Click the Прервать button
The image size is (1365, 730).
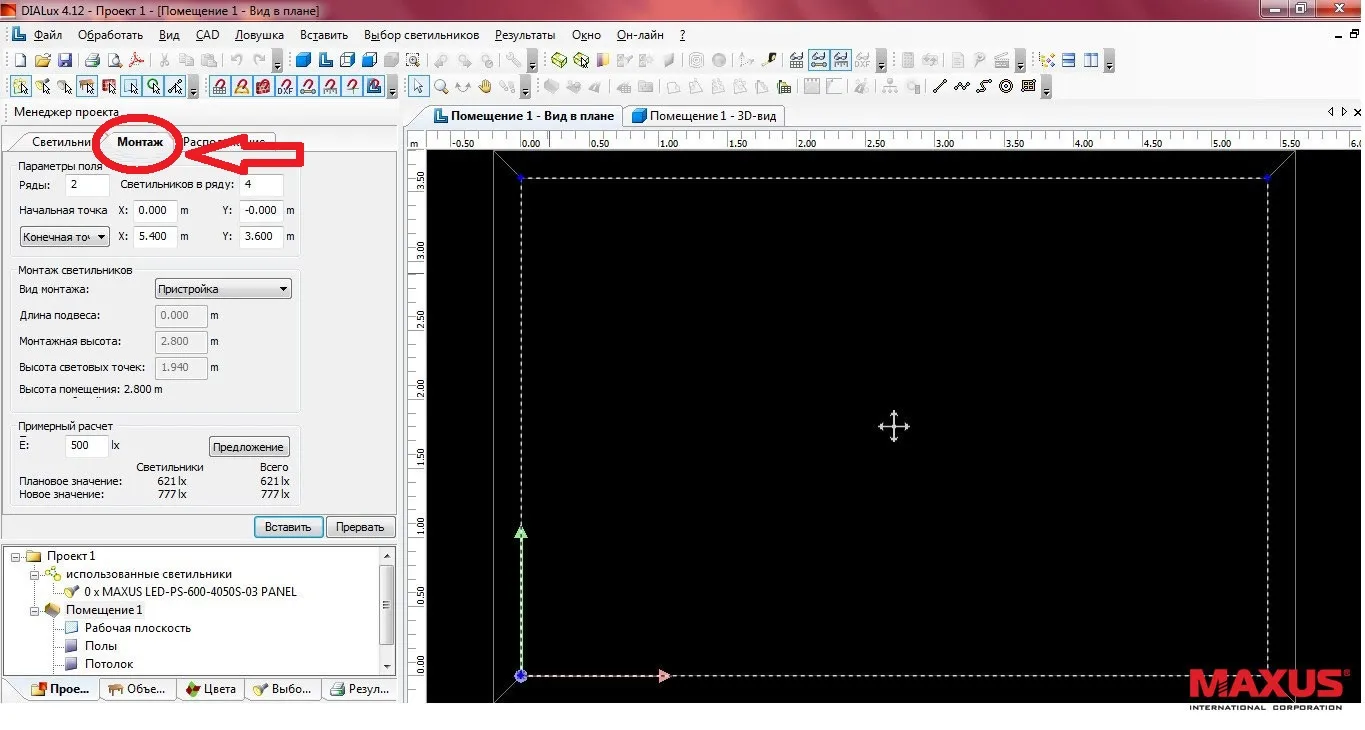coord(360,527)
